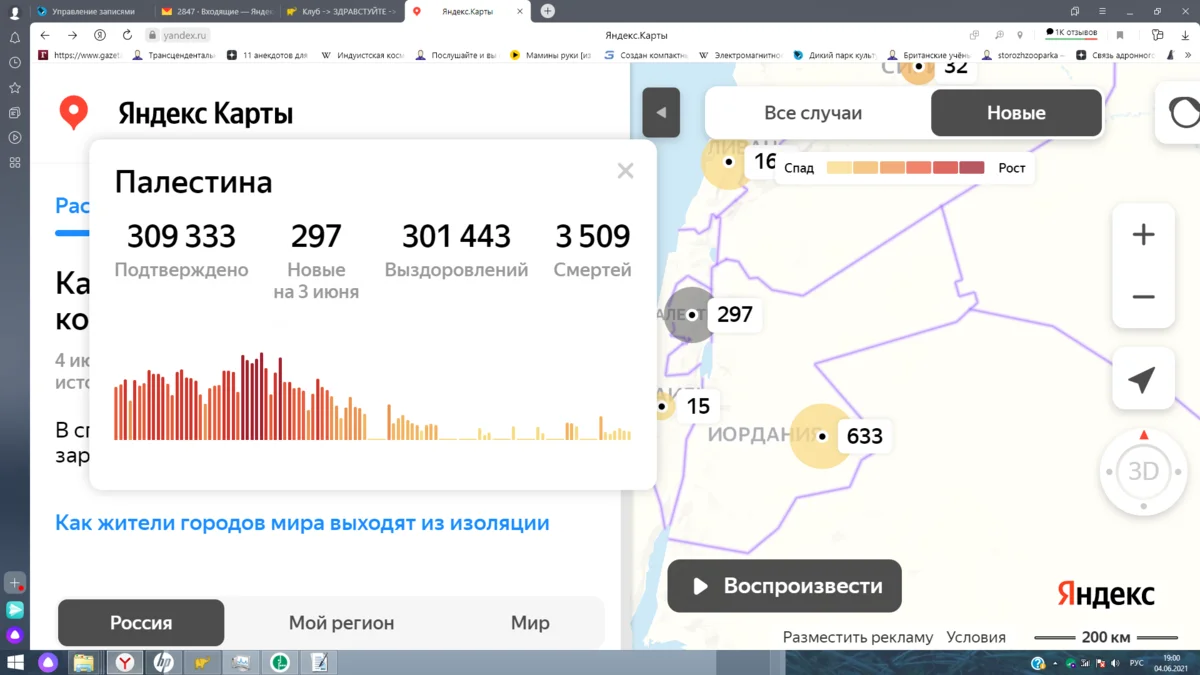Viewport: 1200px width, 675px height.
Task: Collapse the side panel with the left arrow
Action: pos(661,113)
